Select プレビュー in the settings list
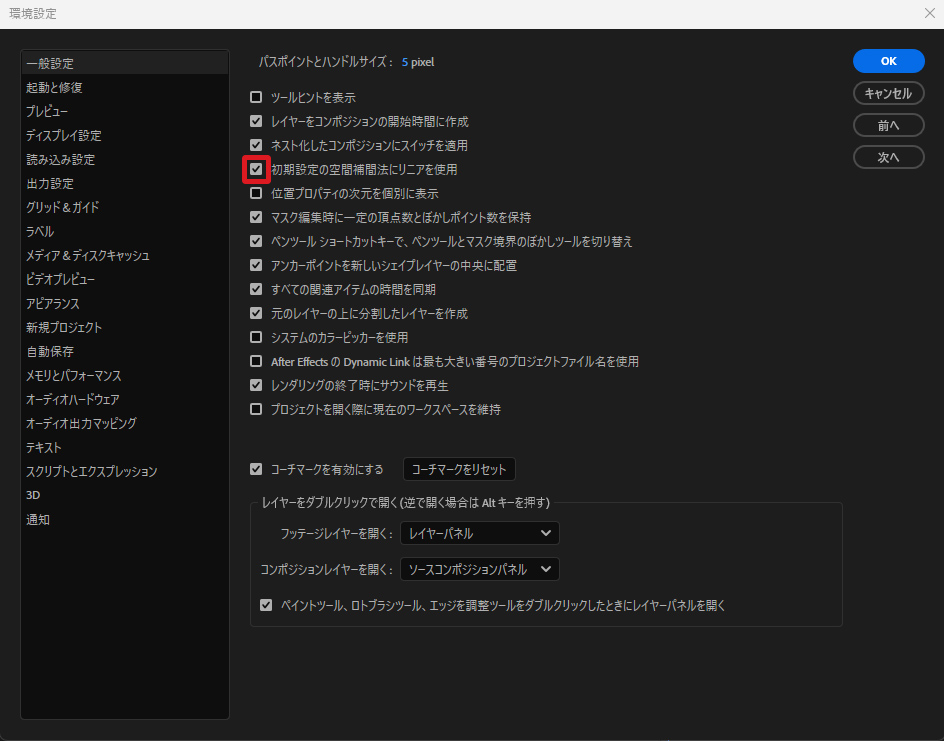This screenshot has width=944, height=741. (x=47, y=112)
